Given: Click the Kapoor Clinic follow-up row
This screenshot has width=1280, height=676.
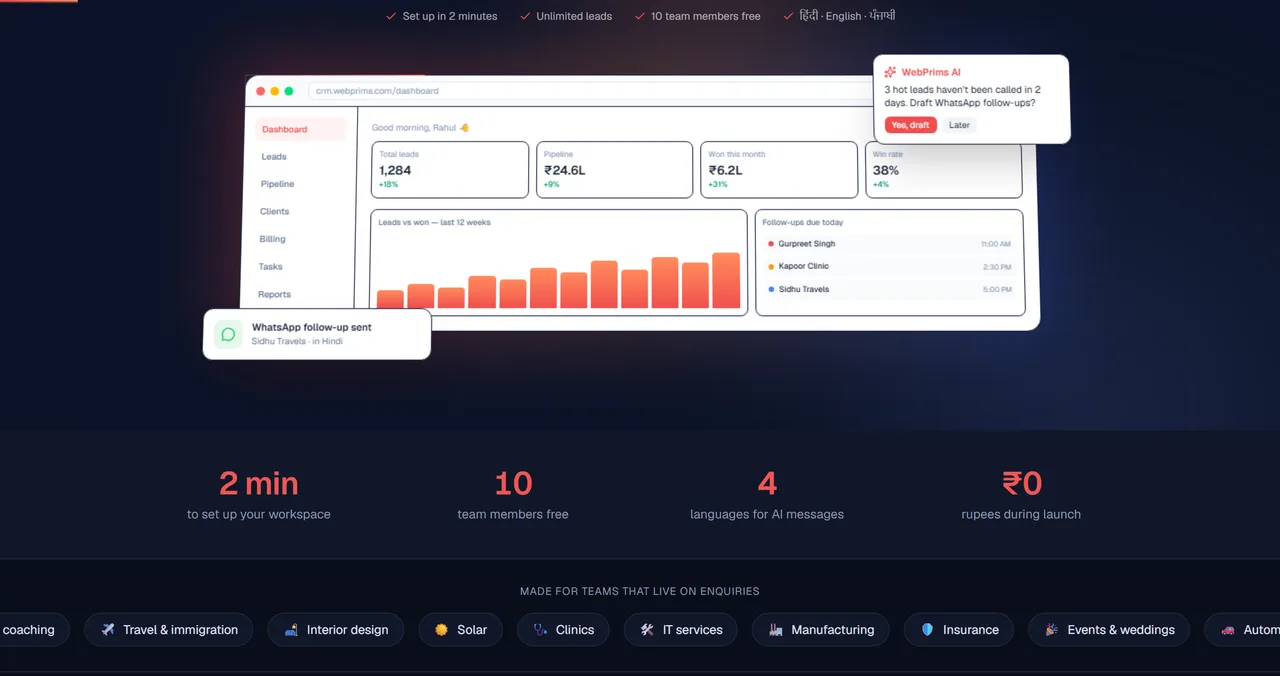Looking at the screenshot, I should [x=889, y=267].
